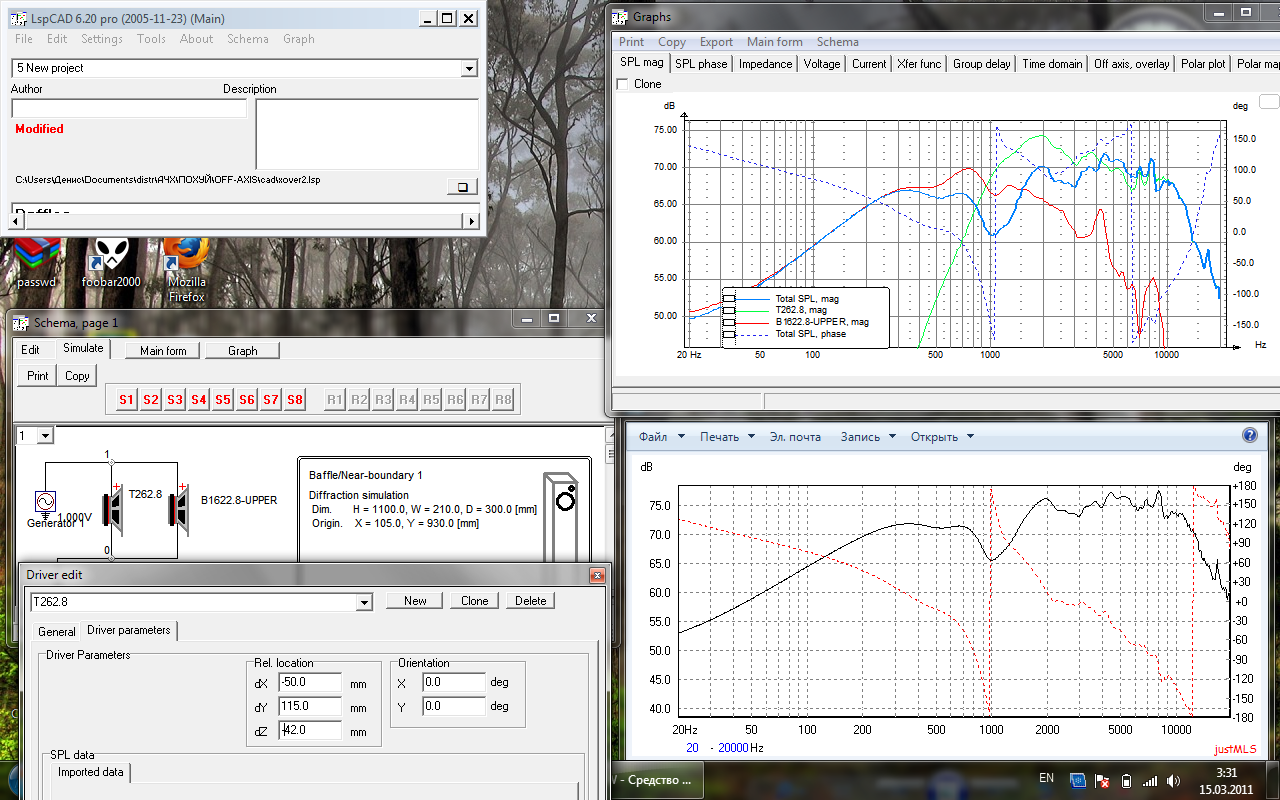Click the browse file button beside project path
Image resolution: width=1280 pixels, height=800 pixels.
[462, 187]
